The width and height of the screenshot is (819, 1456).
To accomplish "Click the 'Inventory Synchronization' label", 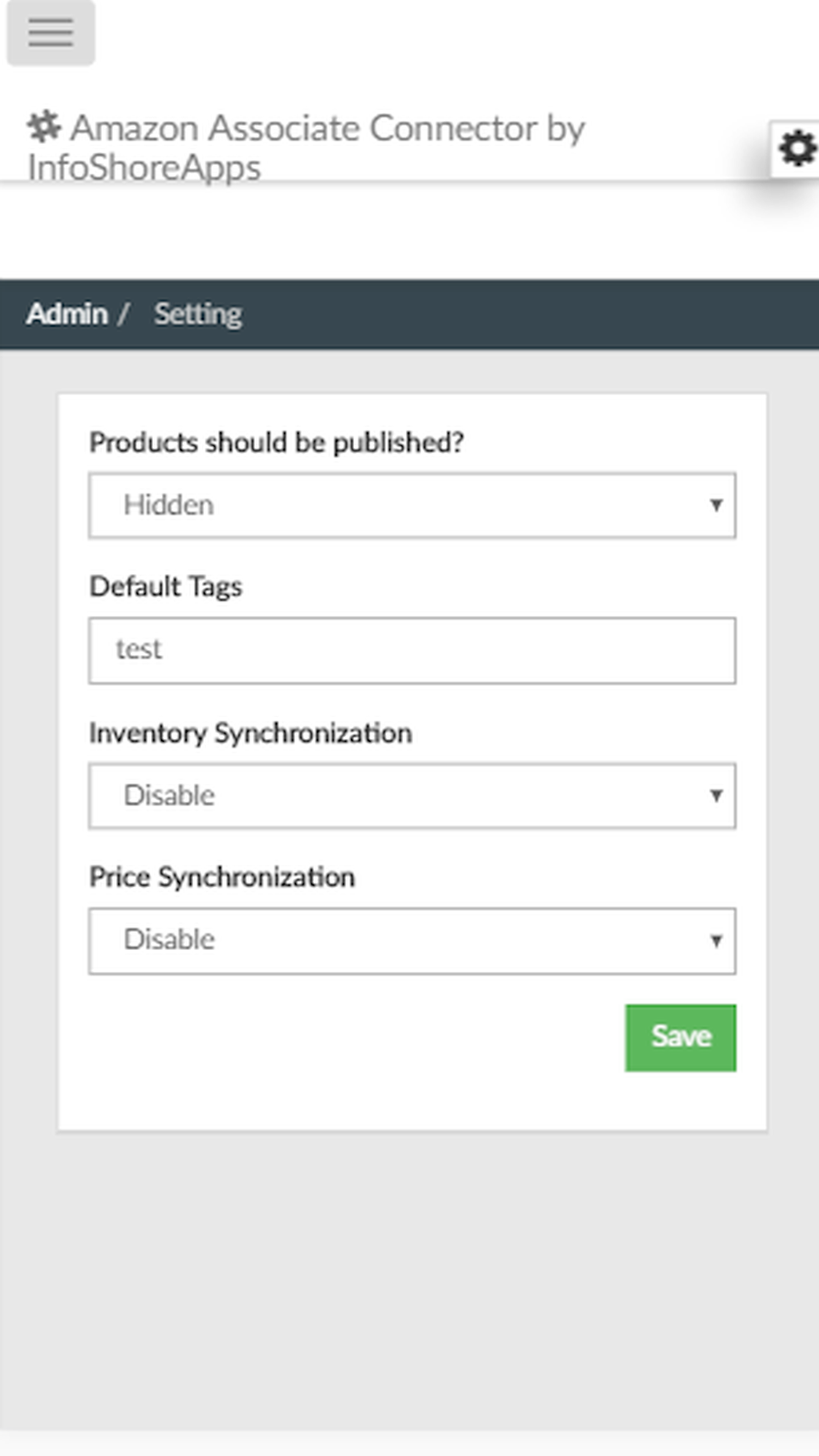I will pos(250,733).
